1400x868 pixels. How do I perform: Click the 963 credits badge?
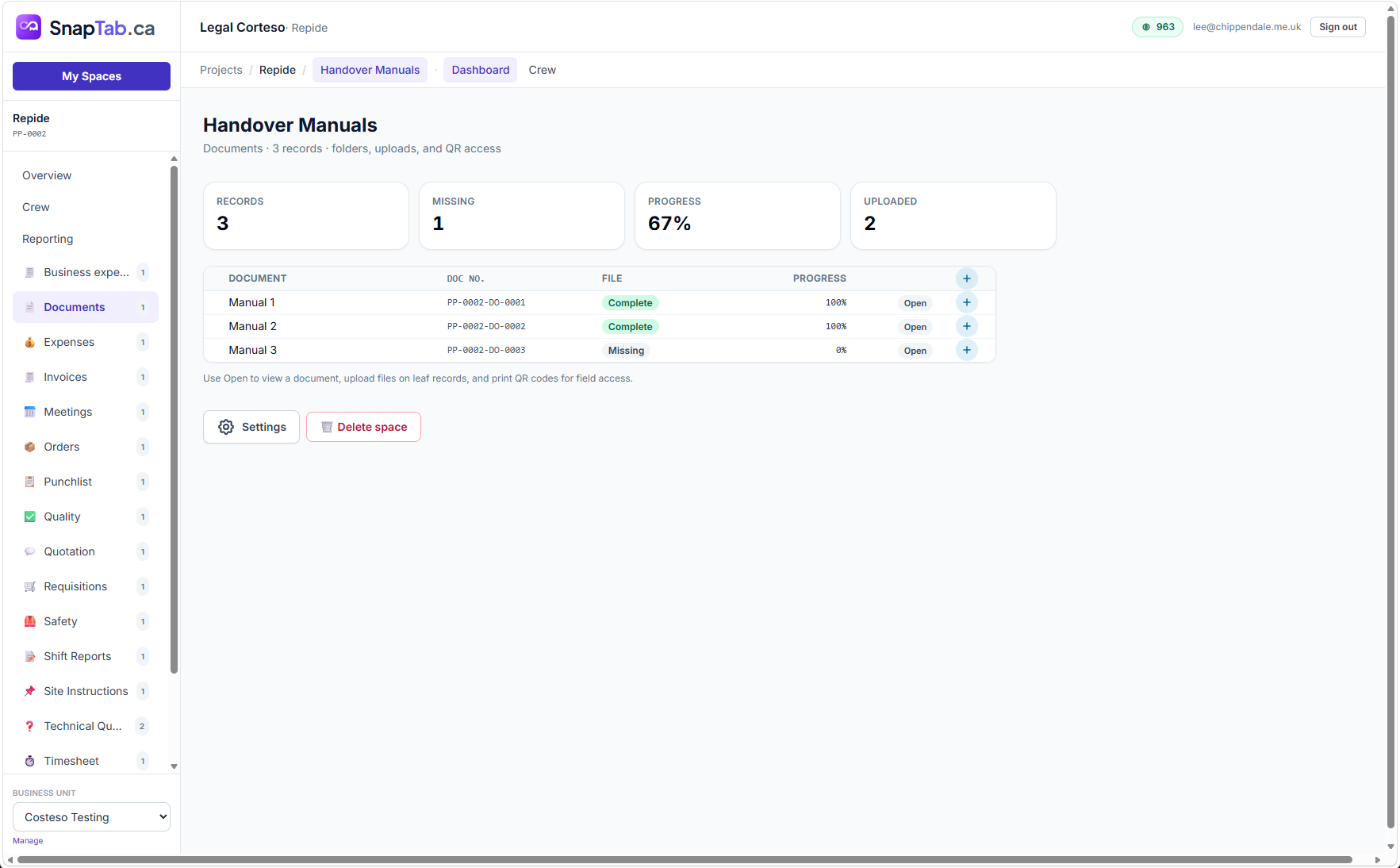1157,27
